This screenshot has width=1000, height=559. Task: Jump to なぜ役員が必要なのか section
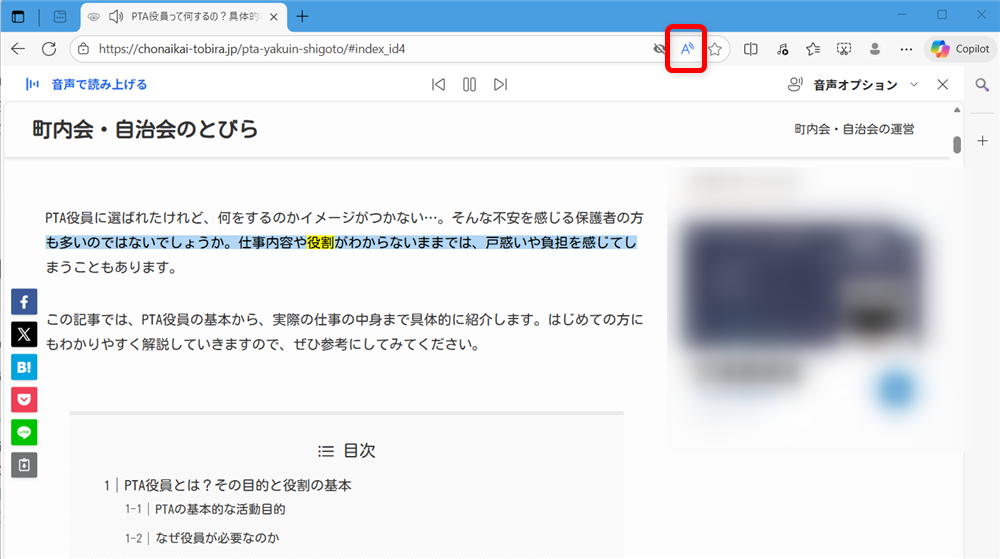pyautogui.click(x=217, y=538)
